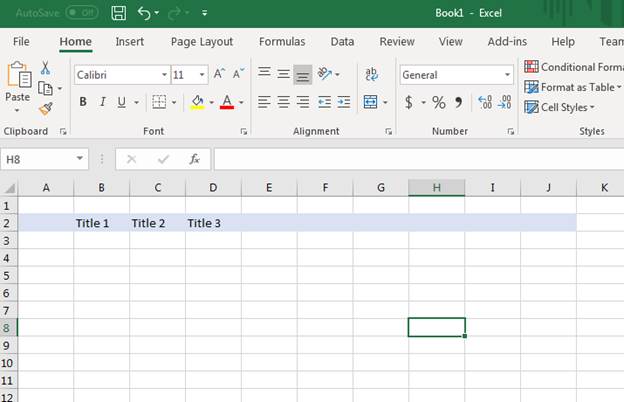Select Middle Align icon

pyautogui.click(x=283, y=74)
